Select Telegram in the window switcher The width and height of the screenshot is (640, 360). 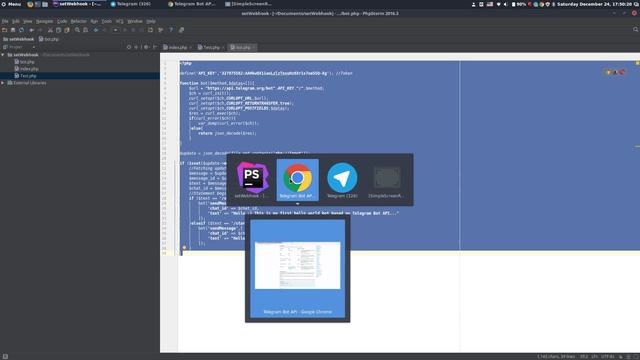tap(342, 180)
